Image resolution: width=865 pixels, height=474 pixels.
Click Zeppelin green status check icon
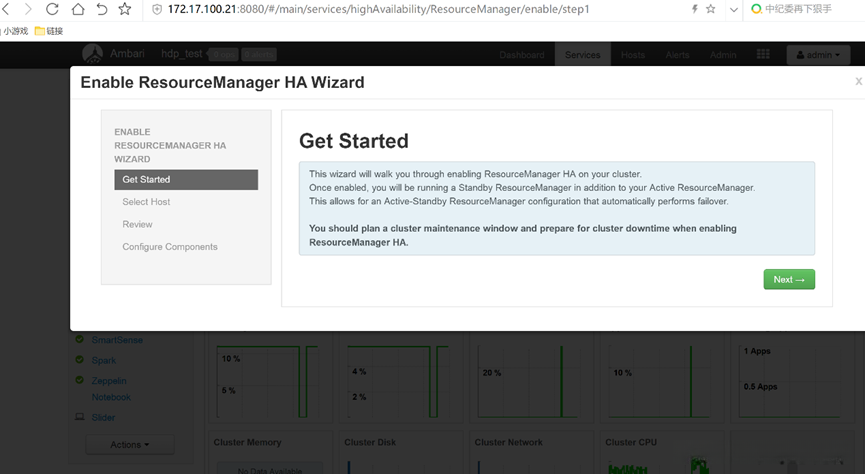79,380
